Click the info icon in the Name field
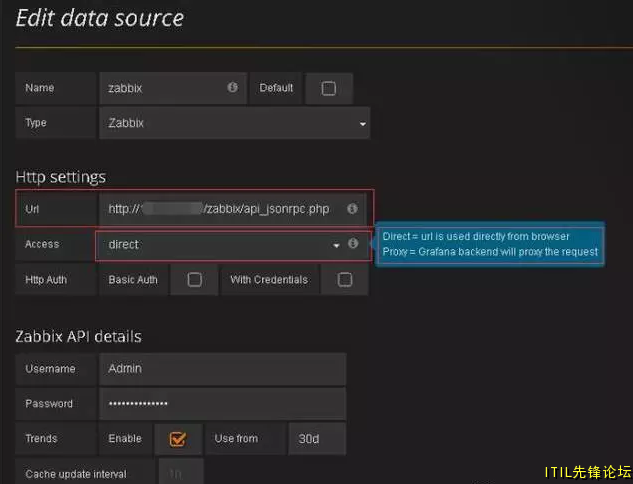 pyautogui.click(x=232, y=87)
